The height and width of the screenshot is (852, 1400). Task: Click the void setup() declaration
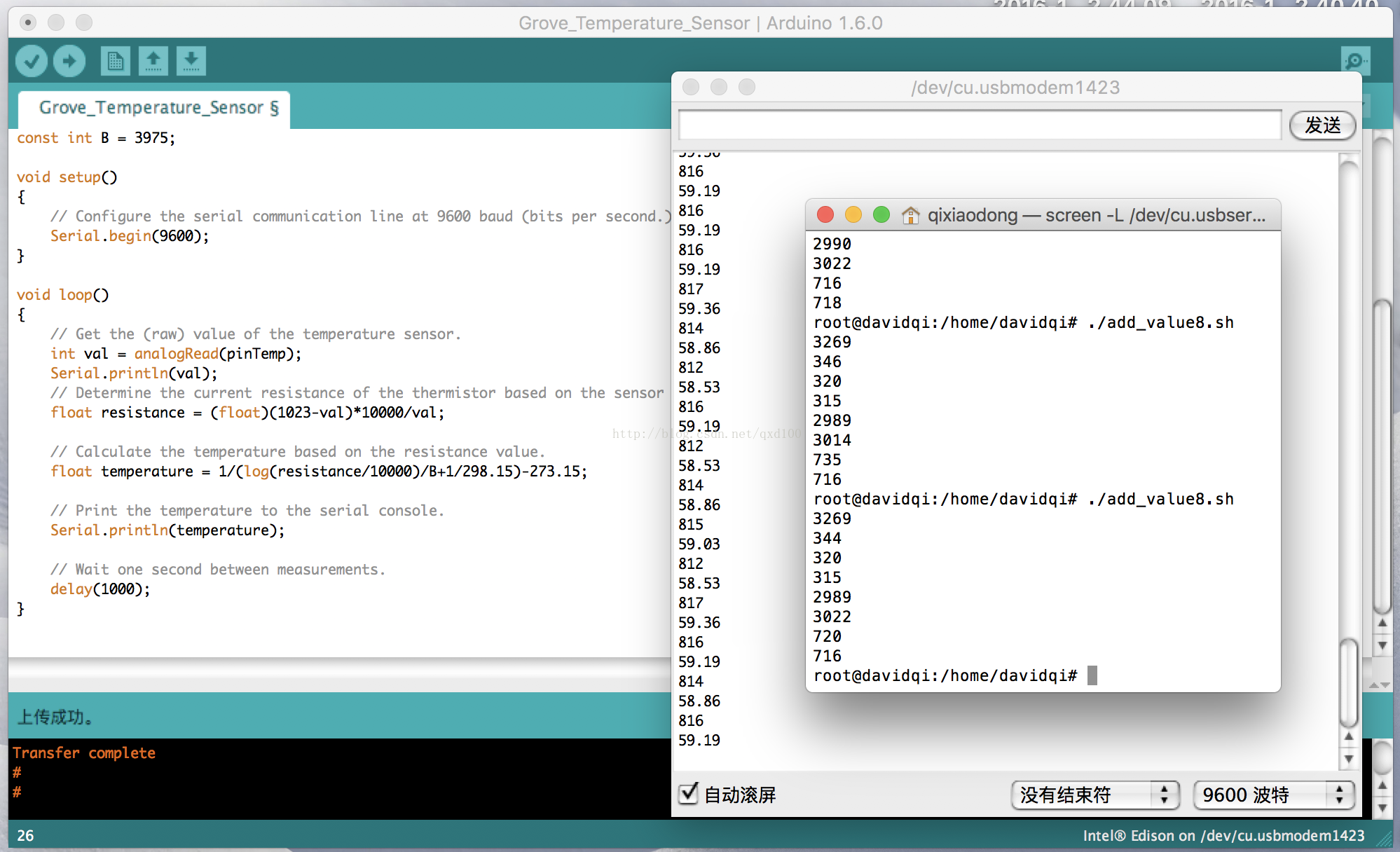[67, 177]
